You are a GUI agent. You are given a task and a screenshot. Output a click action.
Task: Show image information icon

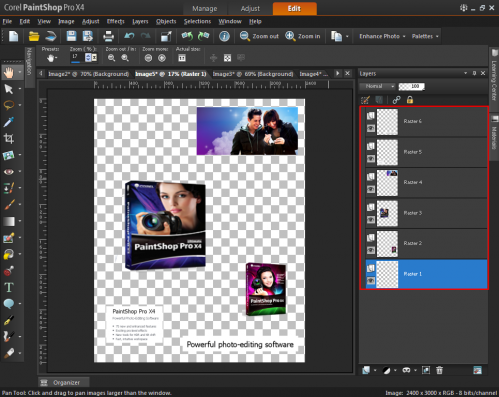224,36
